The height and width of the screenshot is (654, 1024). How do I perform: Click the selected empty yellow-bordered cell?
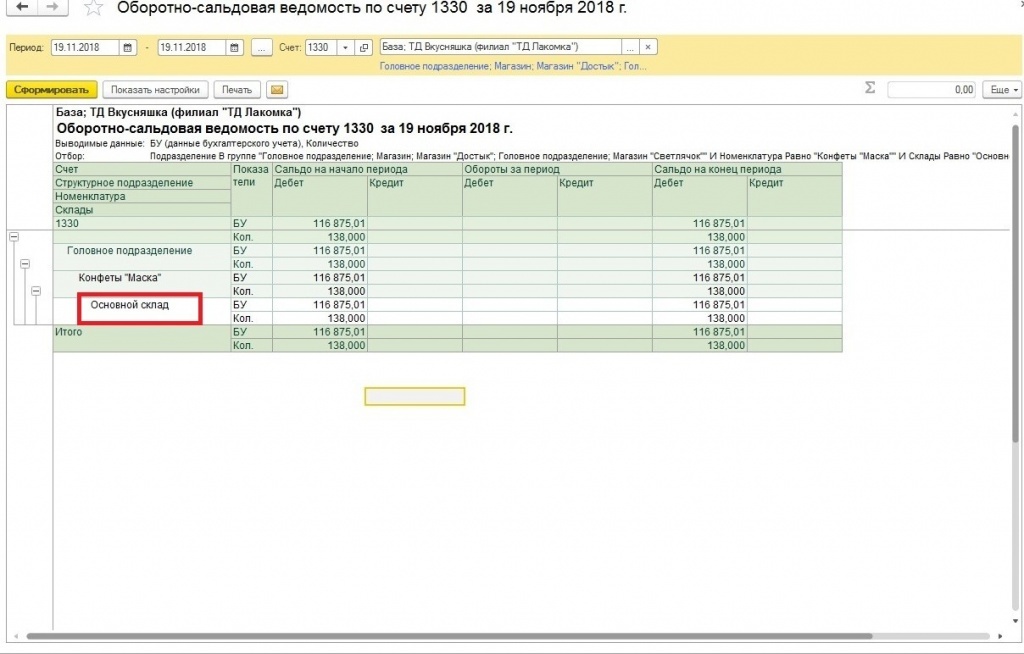[x=415, y=397]
